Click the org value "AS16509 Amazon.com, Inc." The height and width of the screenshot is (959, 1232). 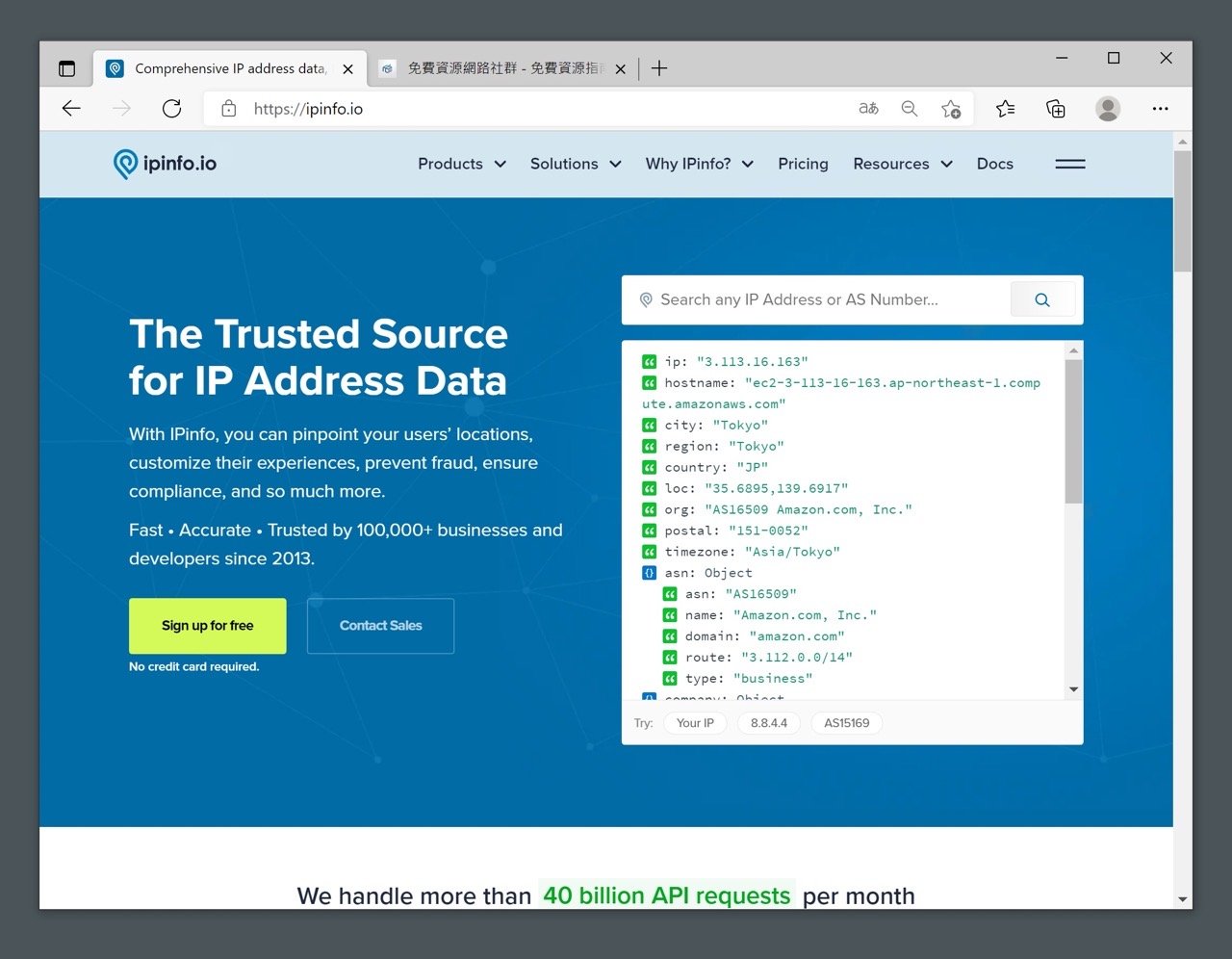(808, 510)
